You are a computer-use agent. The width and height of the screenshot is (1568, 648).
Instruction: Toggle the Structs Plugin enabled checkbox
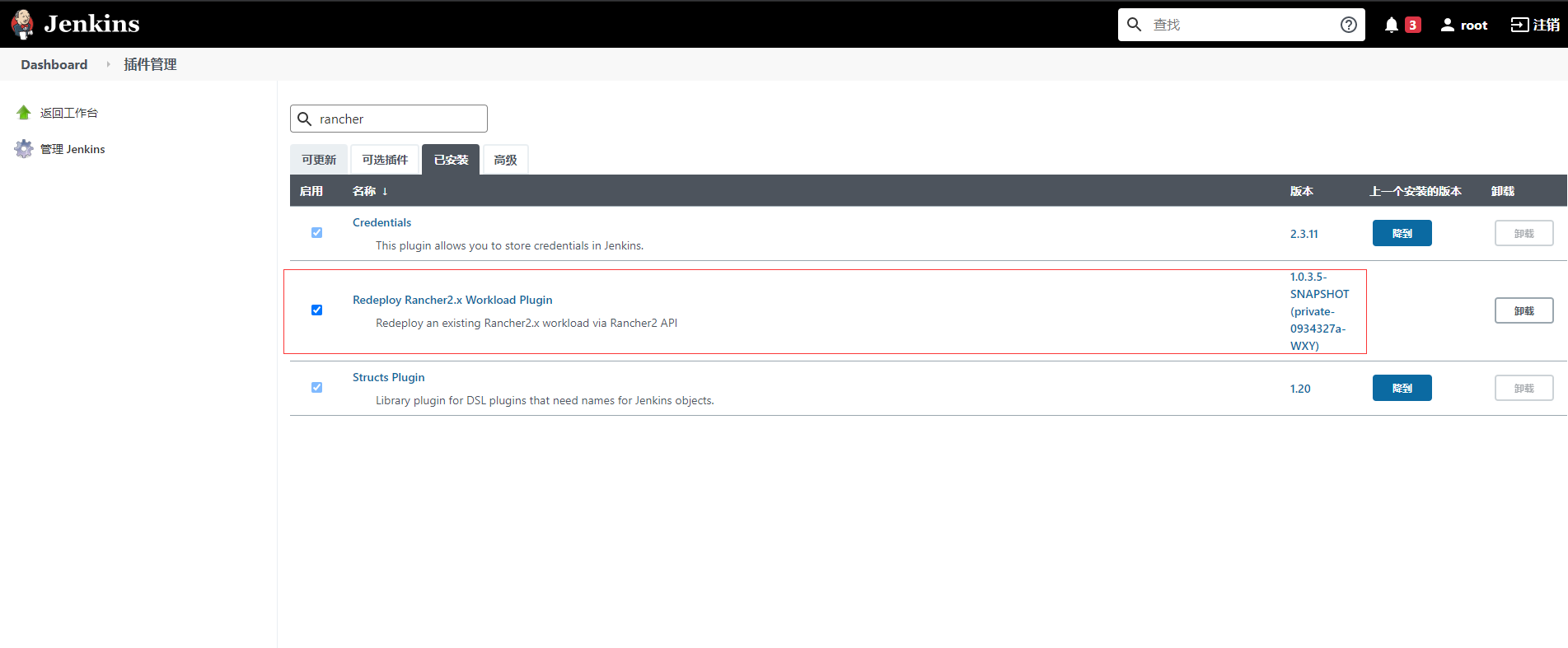(316, 388)
